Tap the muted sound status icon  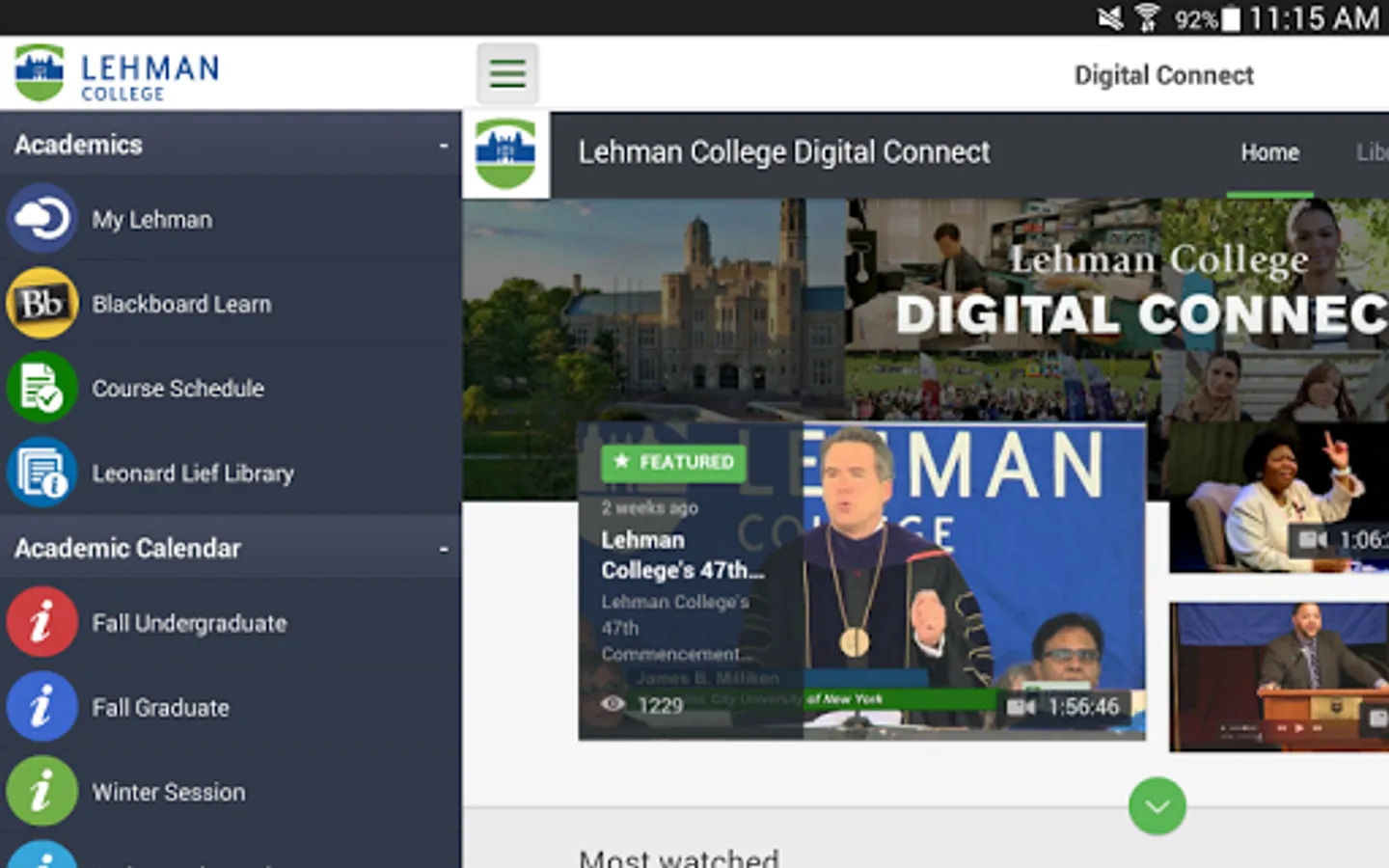point(1110,17)
